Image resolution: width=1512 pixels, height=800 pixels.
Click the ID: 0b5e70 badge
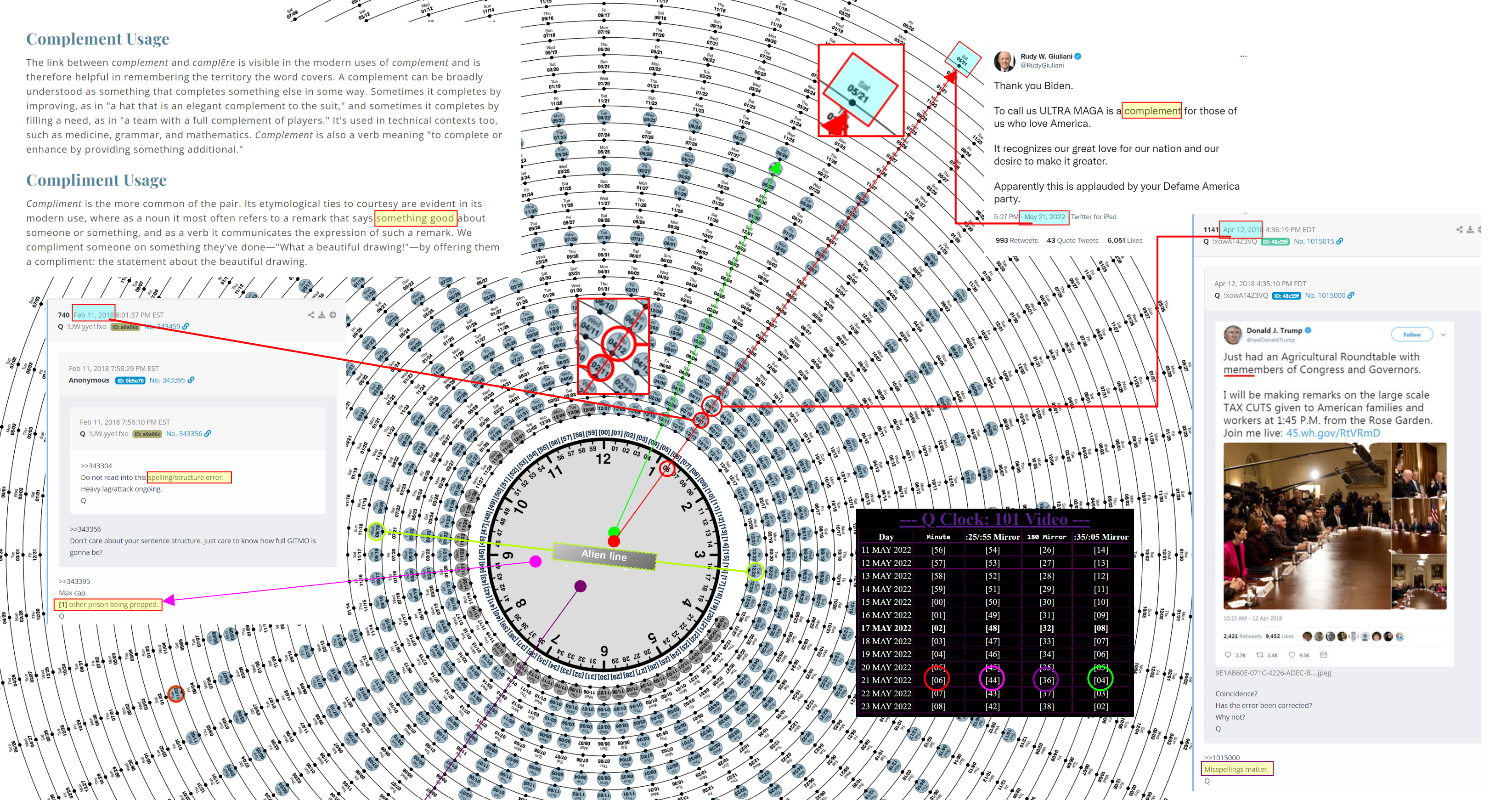click(x=130, y=380)
